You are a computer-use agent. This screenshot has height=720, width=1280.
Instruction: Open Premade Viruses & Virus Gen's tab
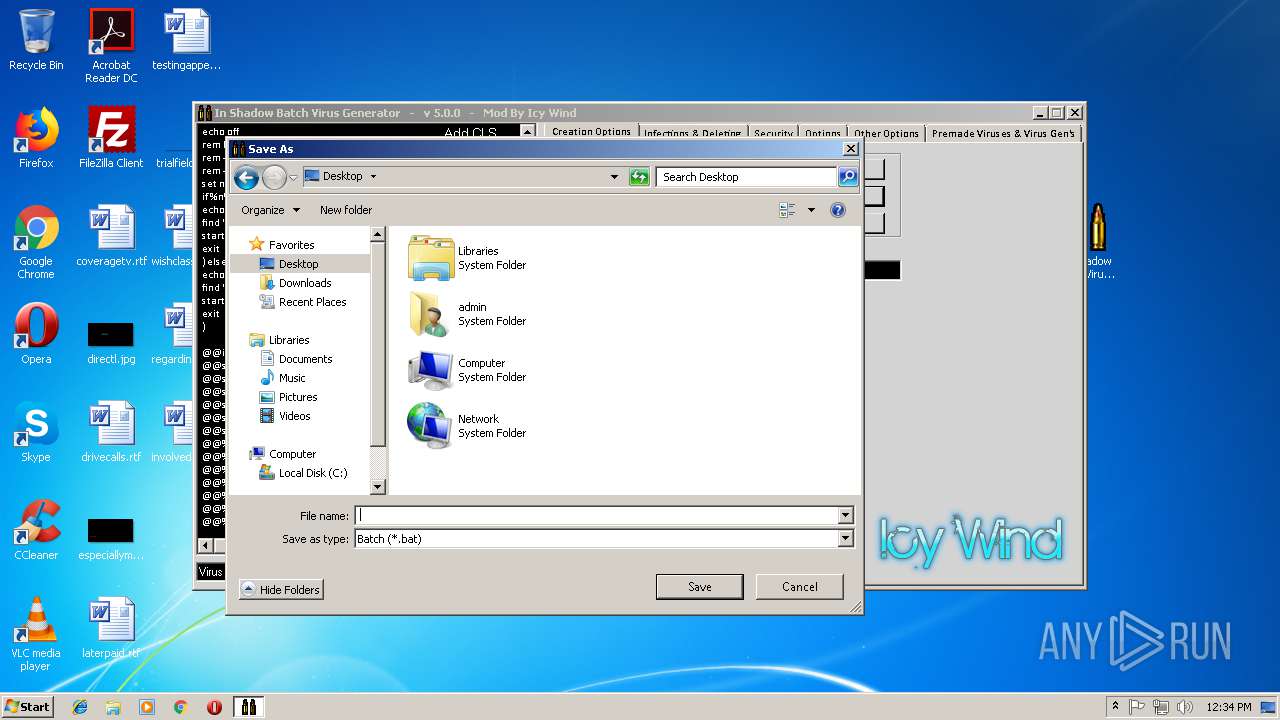(x=1003, y=133)
